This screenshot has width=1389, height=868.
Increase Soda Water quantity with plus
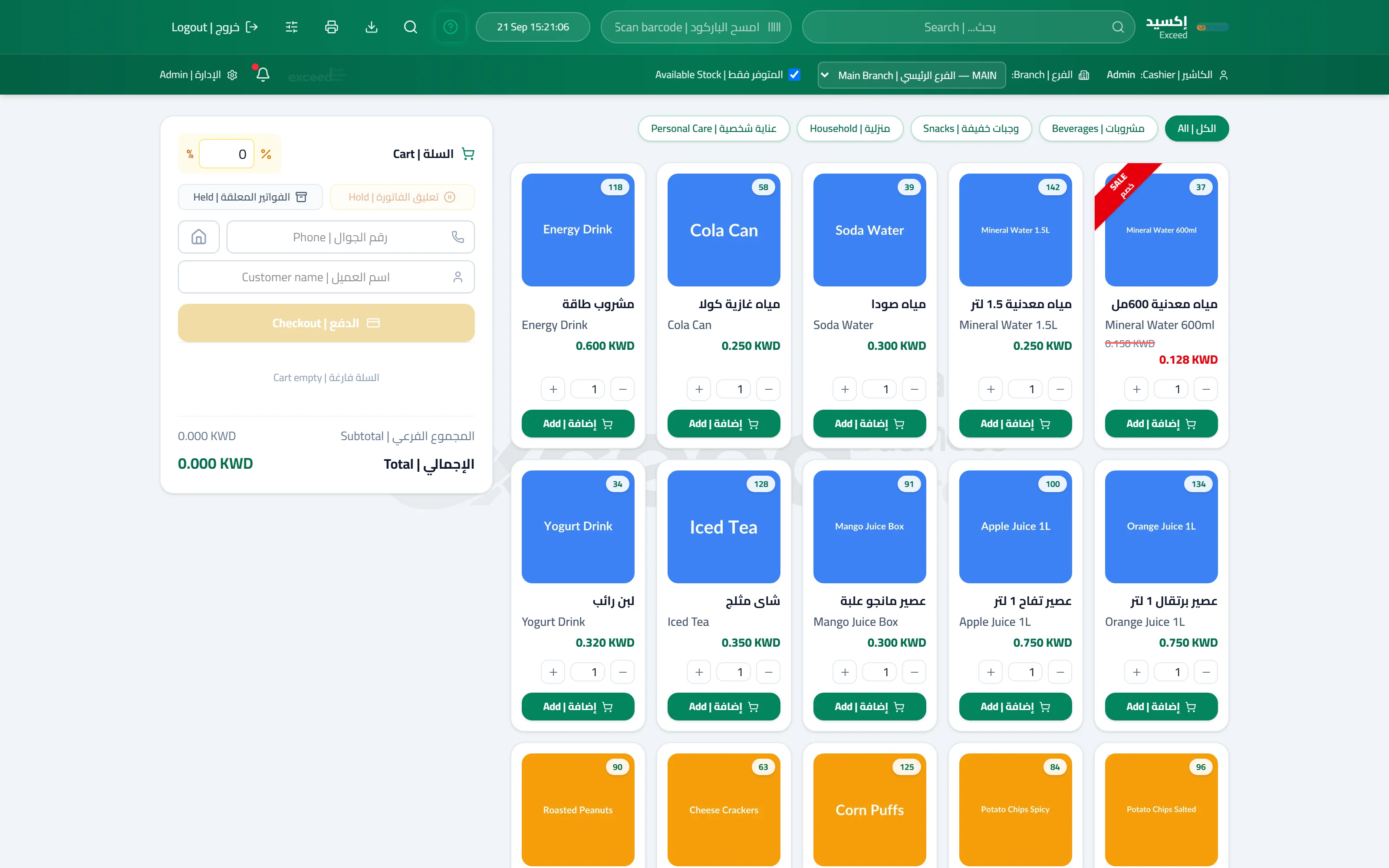click(x=845, y=389)
